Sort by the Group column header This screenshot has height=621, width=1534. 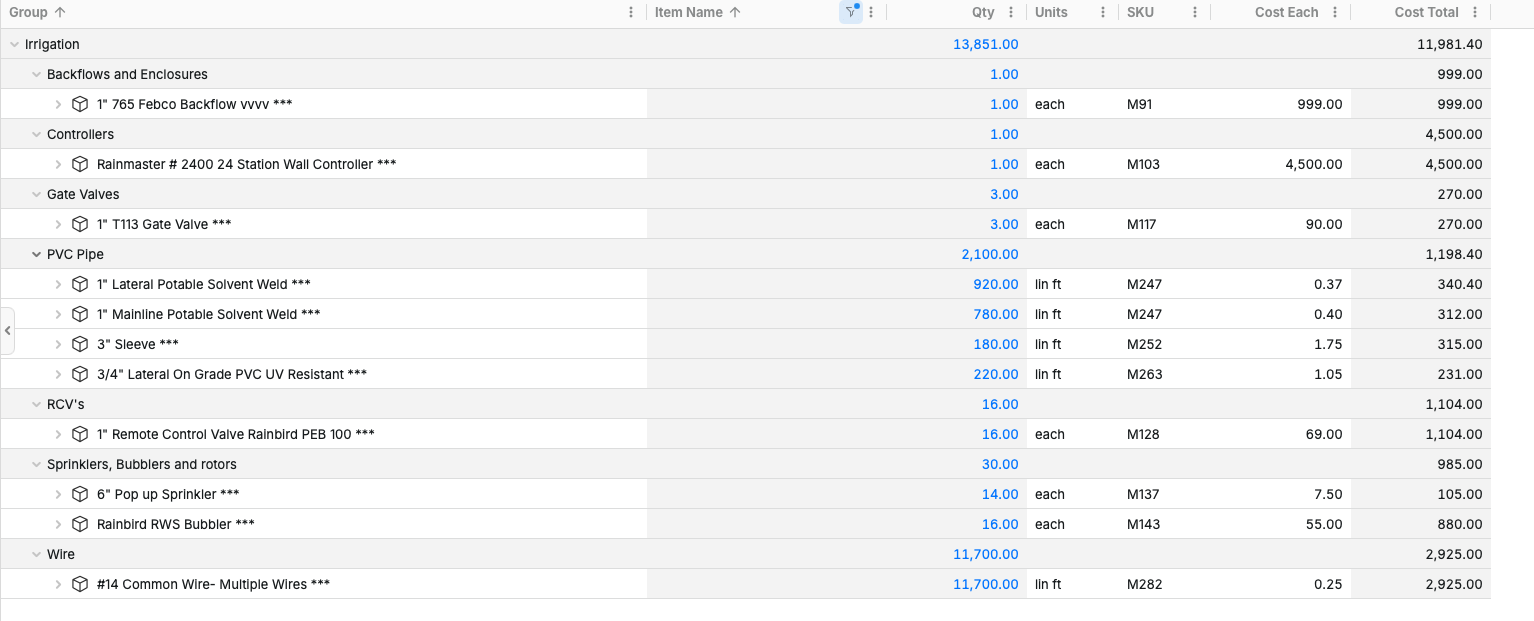click(x=28, y=13)
